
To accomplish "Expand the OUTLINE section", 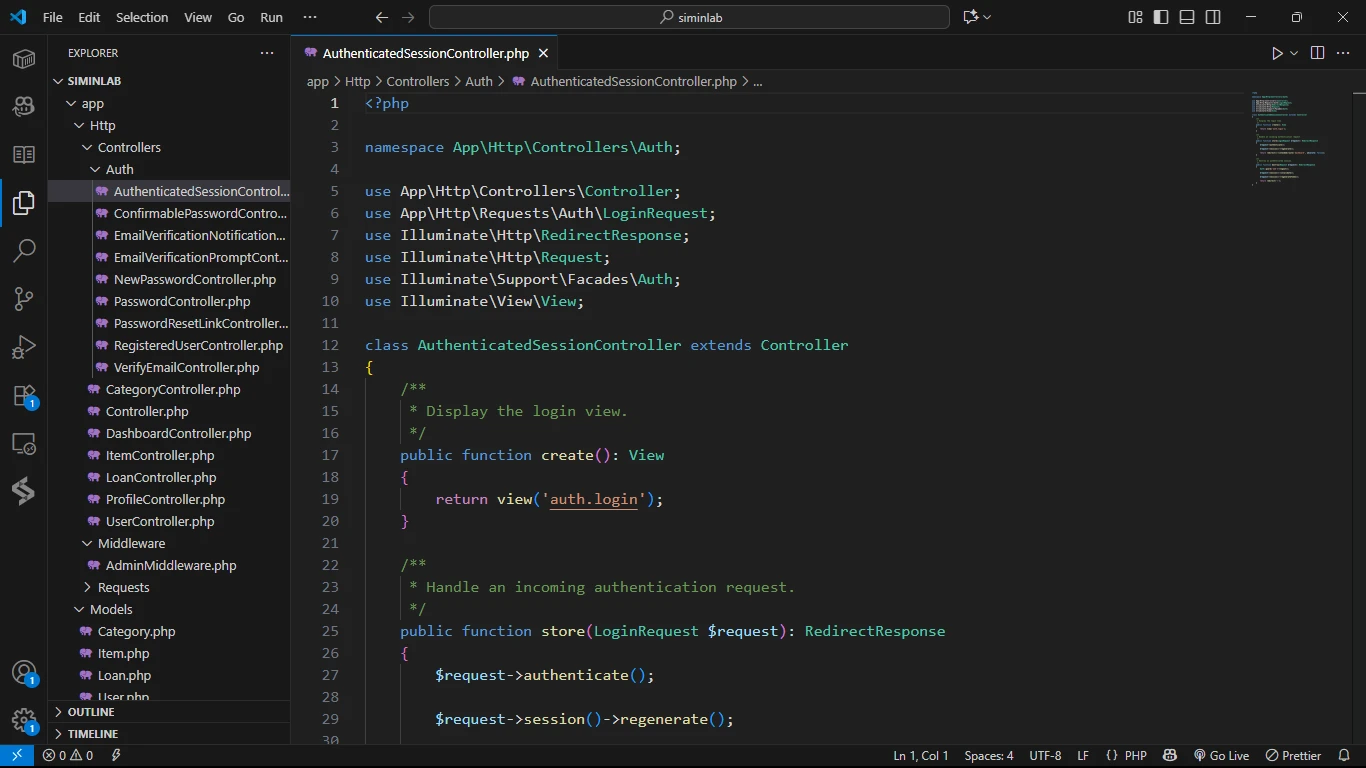I will [x=91, y=712].
